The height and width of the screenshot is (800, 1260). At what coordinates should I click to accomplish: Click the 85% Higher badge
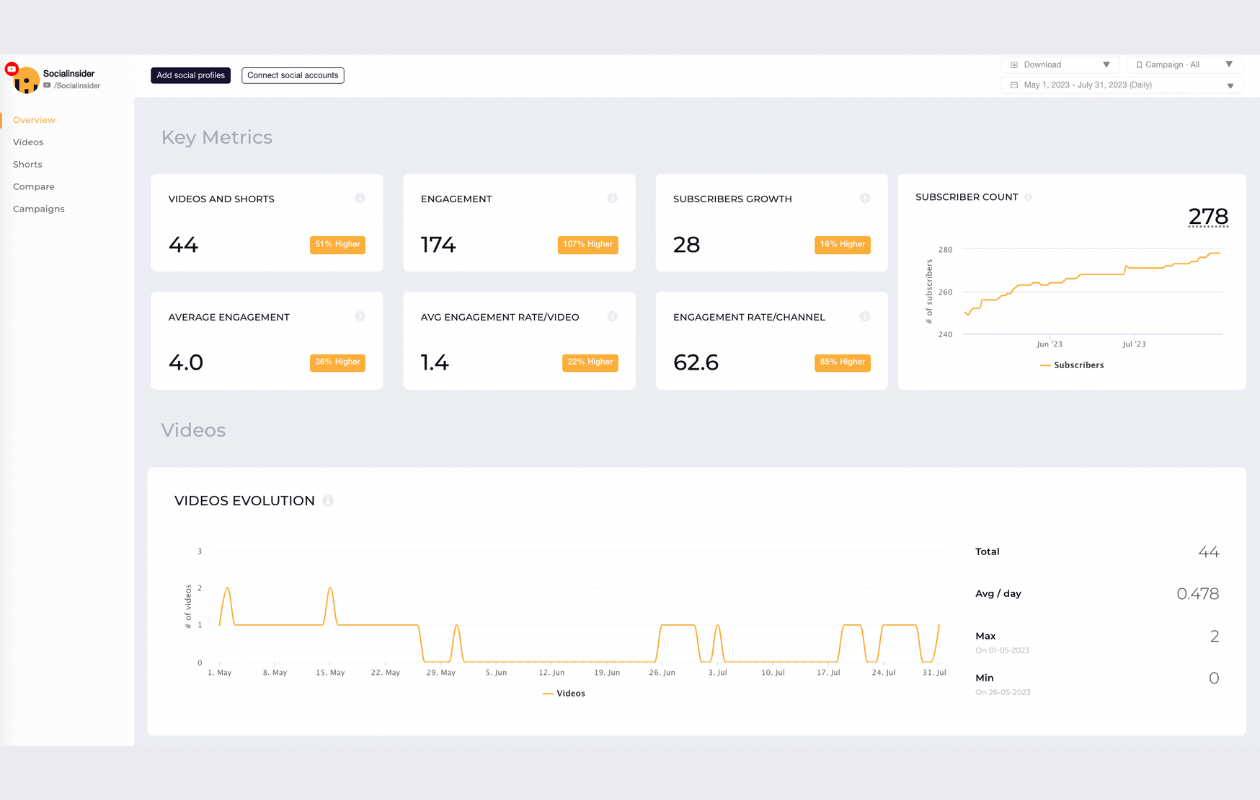click(x=843, y=362)
